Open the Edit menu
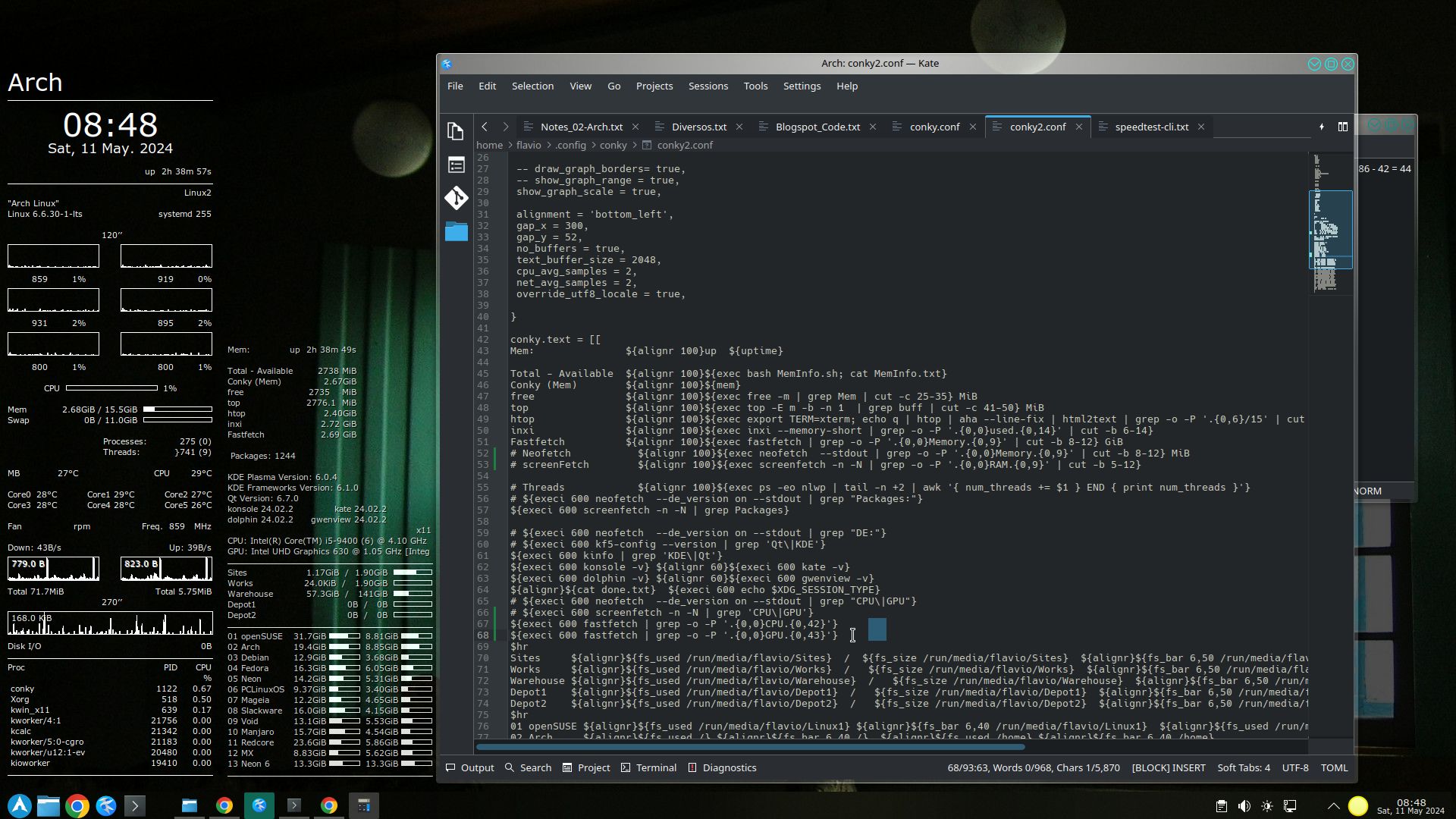1456x819 pixels. coord(487,86)
